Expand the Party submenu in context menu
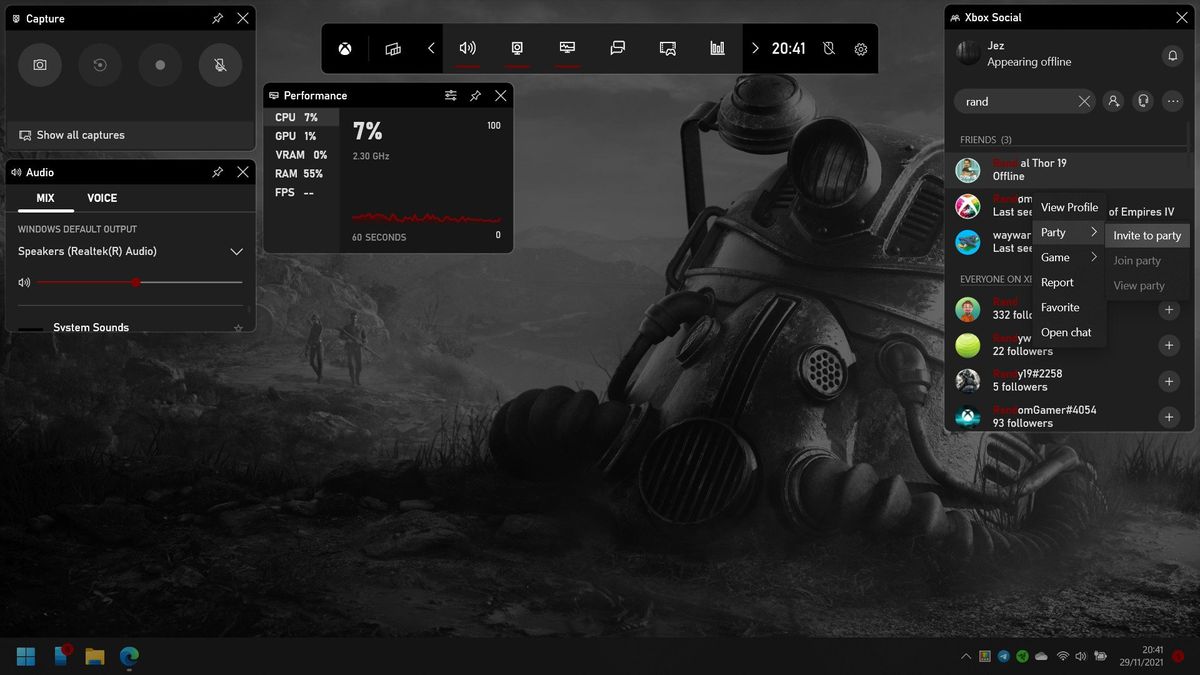This screenshot has width=1200, height=675. coord(1068,231)
